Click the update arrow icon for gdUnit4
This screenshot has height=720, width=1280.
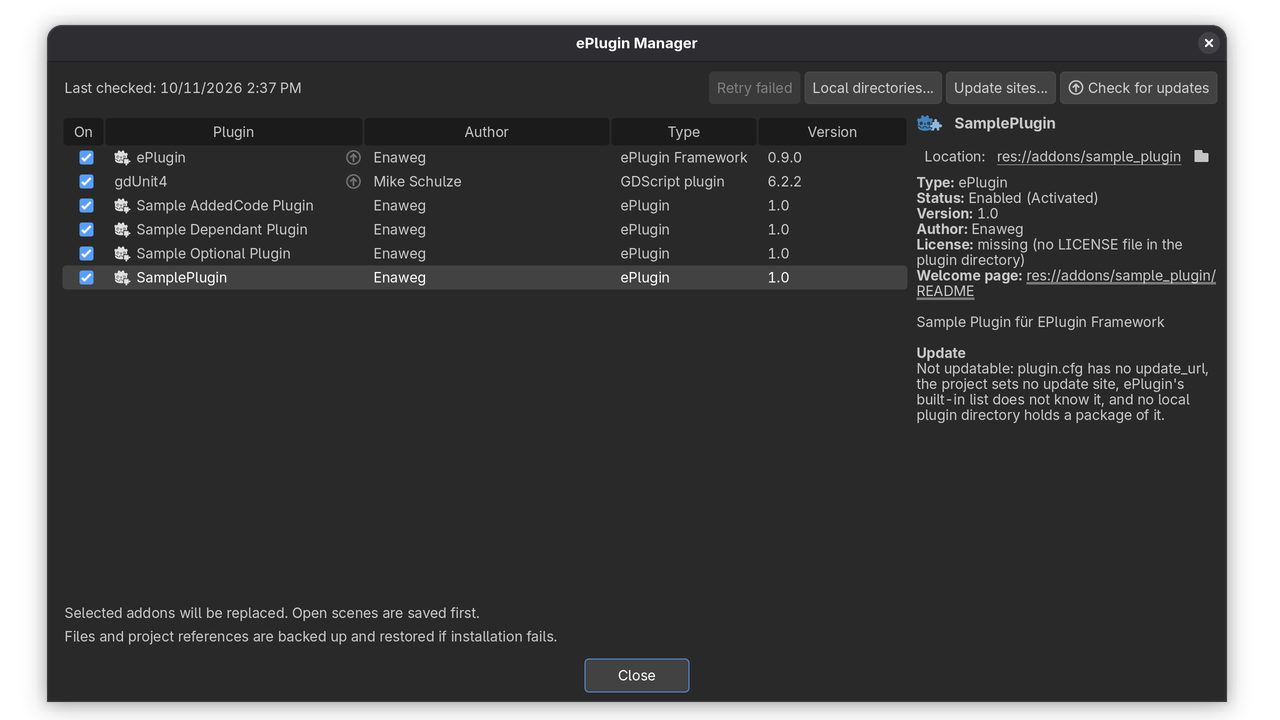tap(353, 182)
